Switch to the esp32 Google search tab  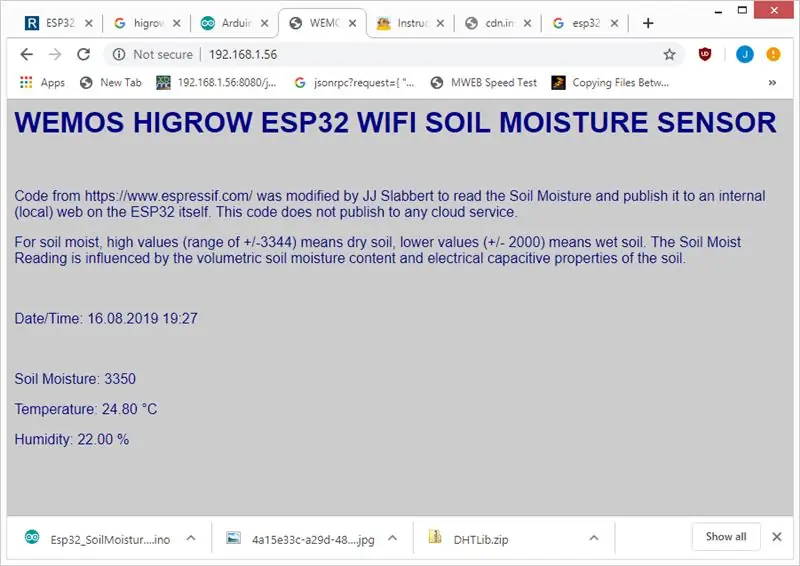[578, 23]
